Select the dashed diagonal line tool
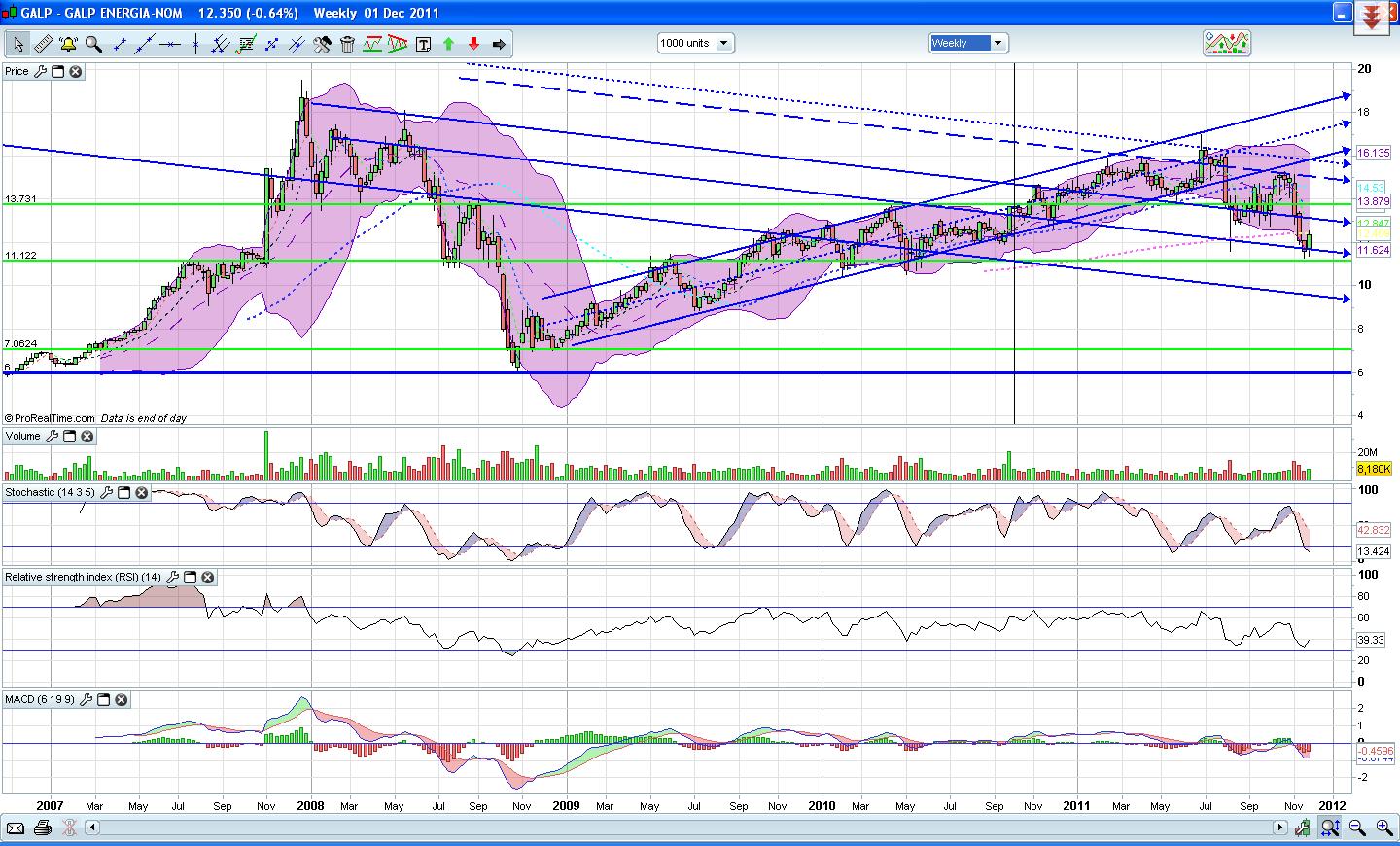Screen dimensions: 1400x846 271,44
